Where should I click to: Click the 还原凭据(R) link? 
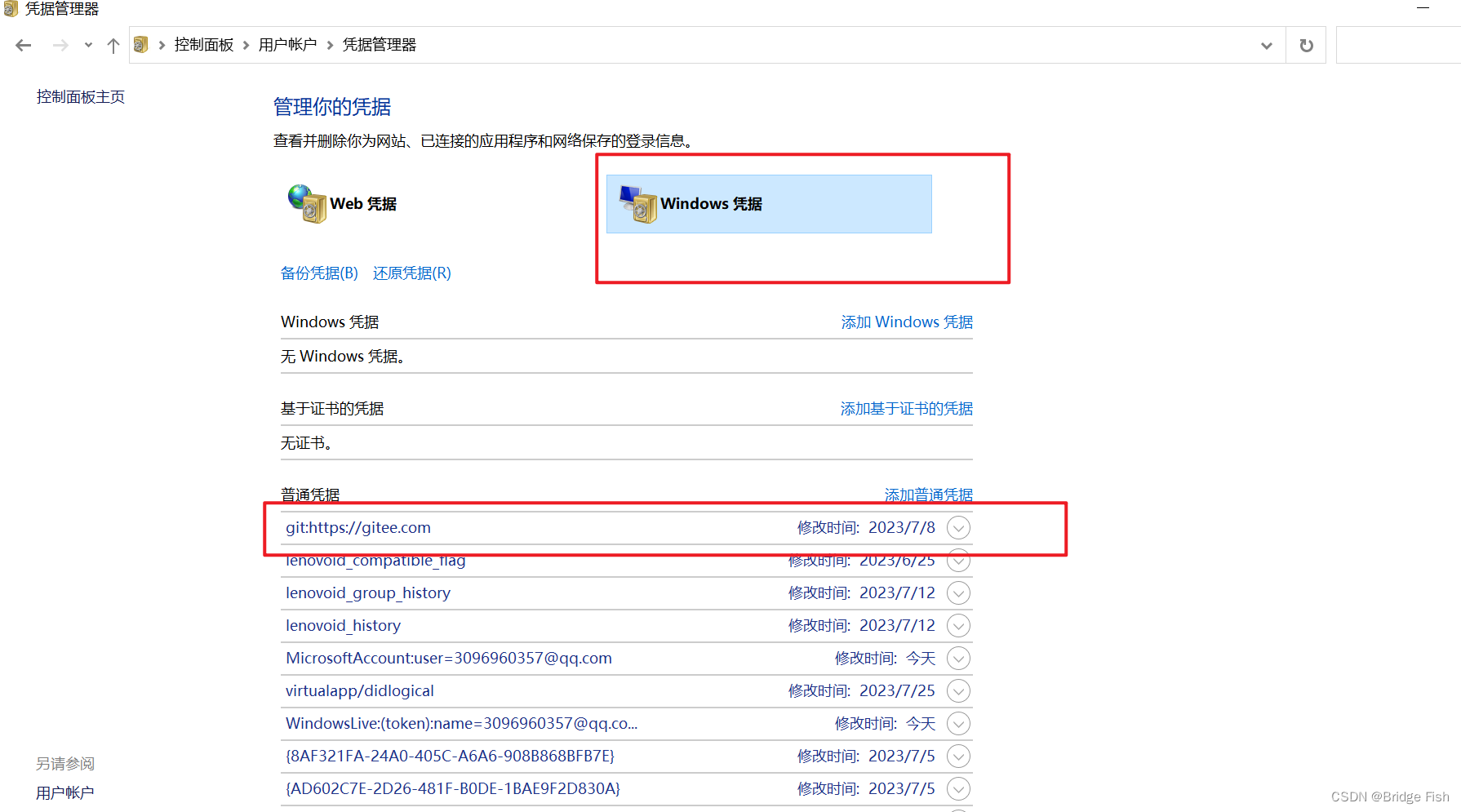[x=411, y=273]
